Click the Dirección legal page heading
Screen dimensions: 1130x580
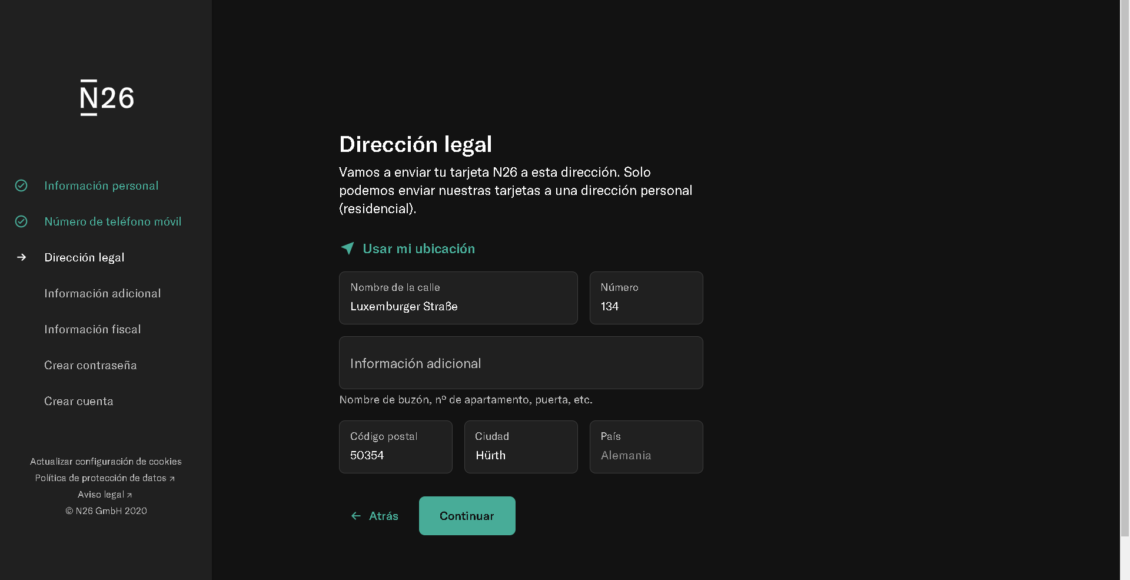[x=416, y=144]
